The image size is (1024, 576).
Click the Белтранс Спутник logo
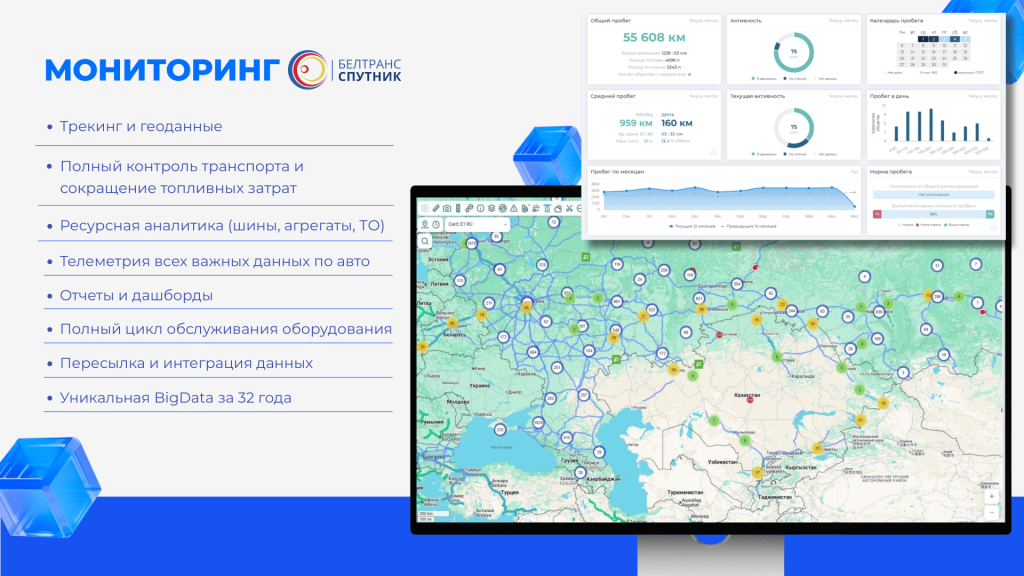(345, 70)
